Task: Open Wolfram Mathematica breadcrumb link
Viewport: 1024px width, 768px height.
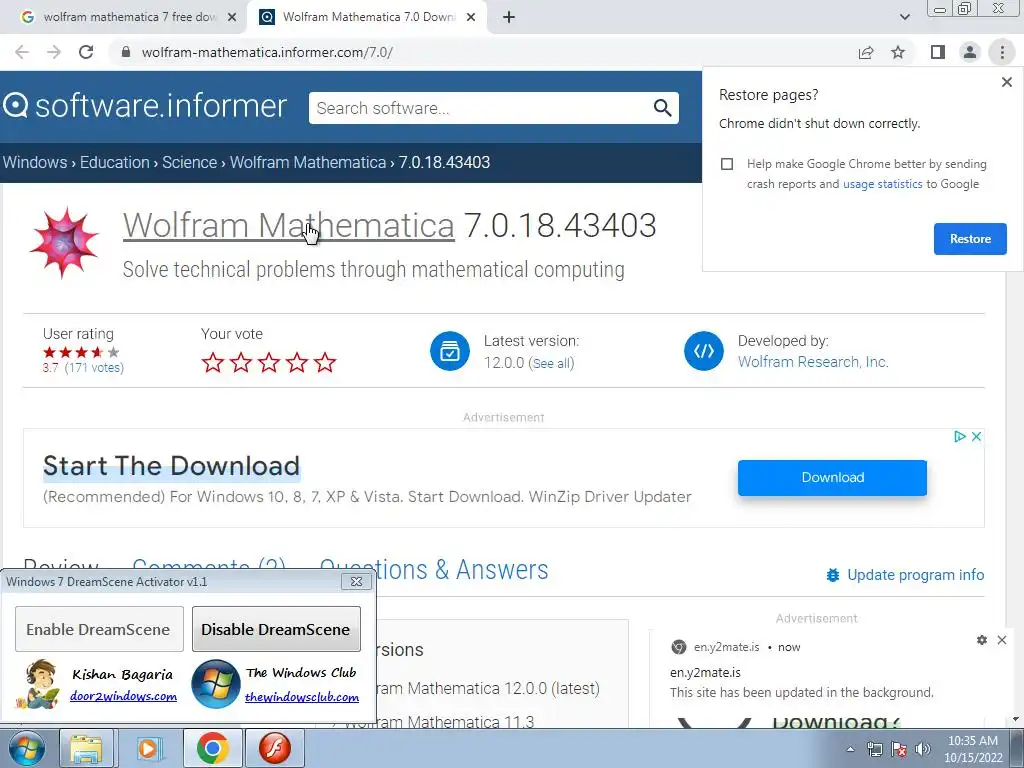Action: (308, 162)
